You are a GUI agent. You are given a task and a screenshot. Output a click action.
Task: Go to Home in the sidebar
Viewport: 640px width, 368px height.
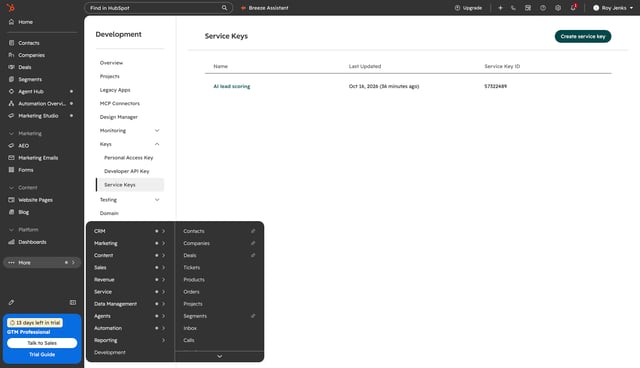tap(25, 22)
